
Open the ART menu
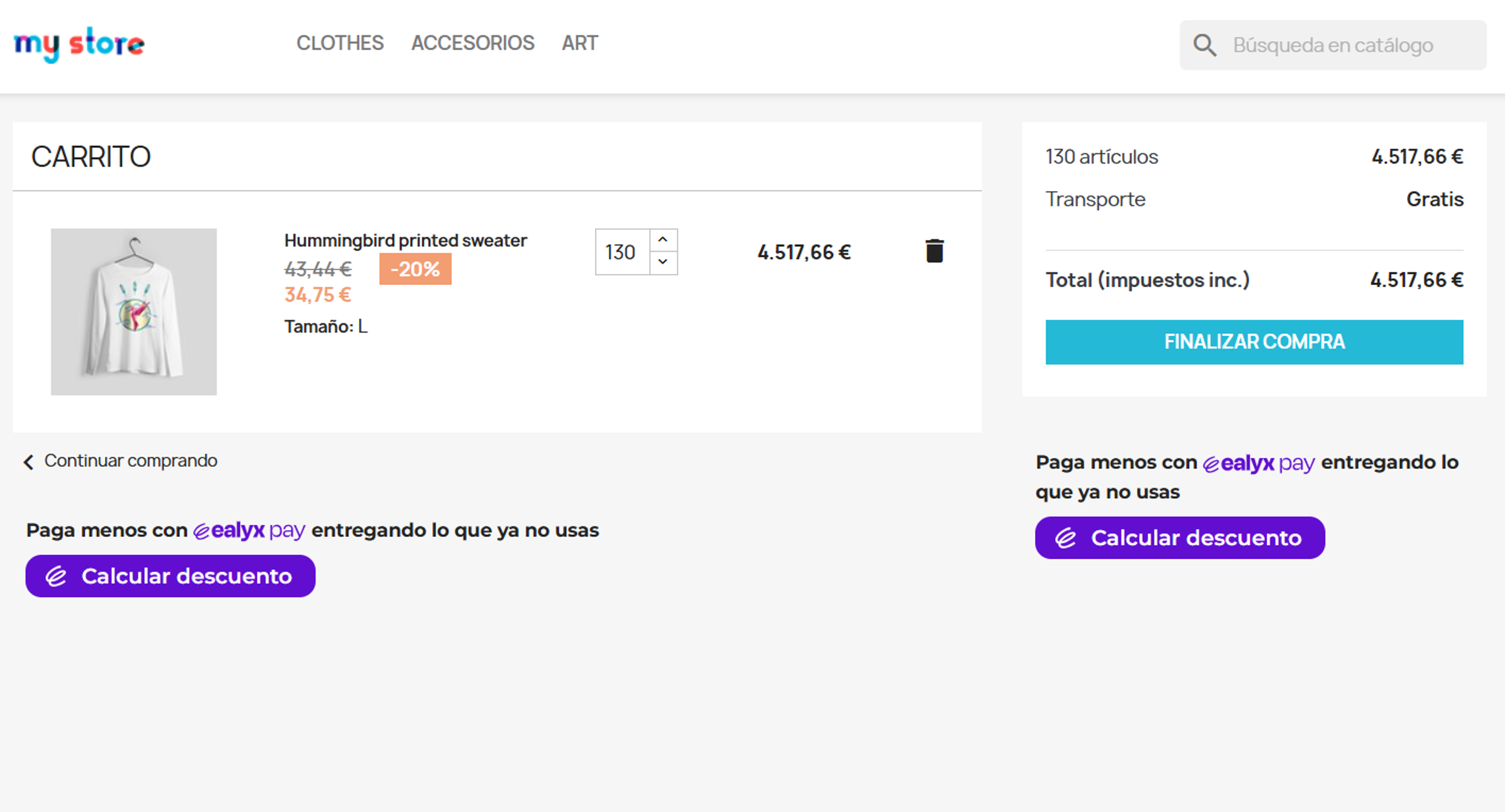tap(580, 43)
